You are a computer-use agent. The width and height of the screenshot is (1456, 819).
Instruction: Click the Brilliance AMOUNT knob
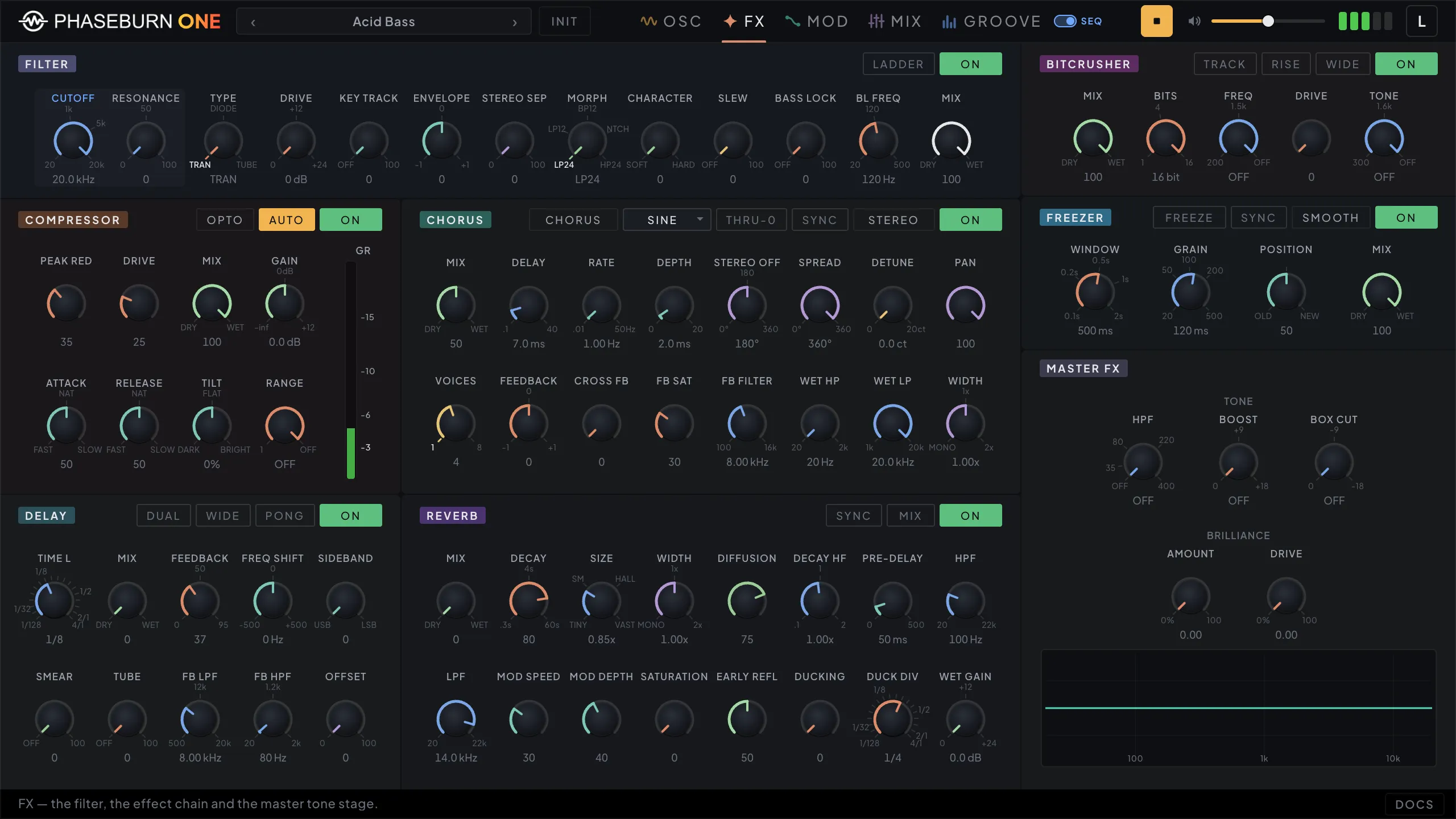tap(1191, 596)
